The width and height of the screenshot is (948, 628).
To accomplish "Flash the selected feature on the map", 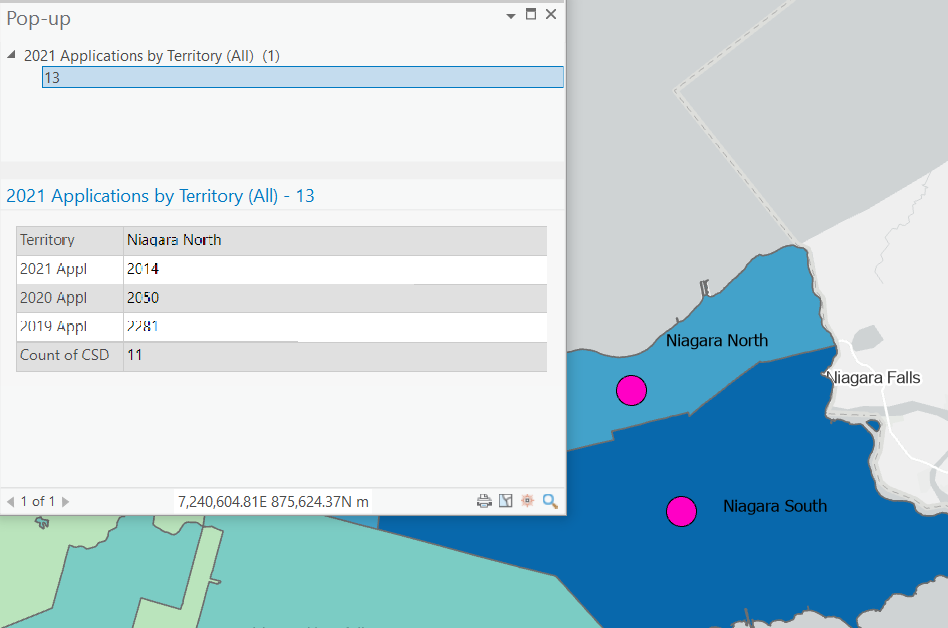I will 528,500.
